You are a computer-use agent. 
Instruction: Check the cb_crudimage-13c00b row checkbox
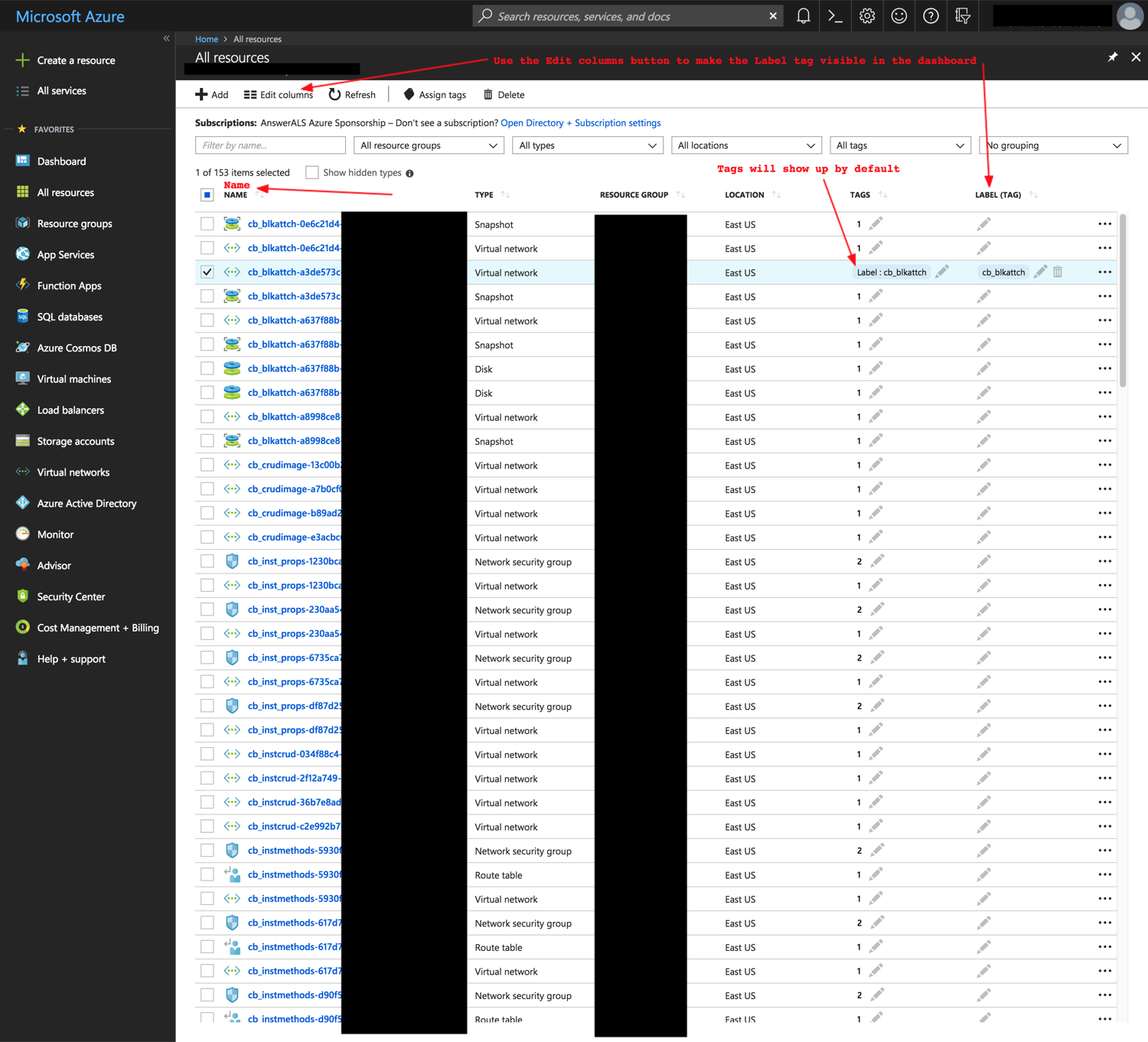pos(207,465)
